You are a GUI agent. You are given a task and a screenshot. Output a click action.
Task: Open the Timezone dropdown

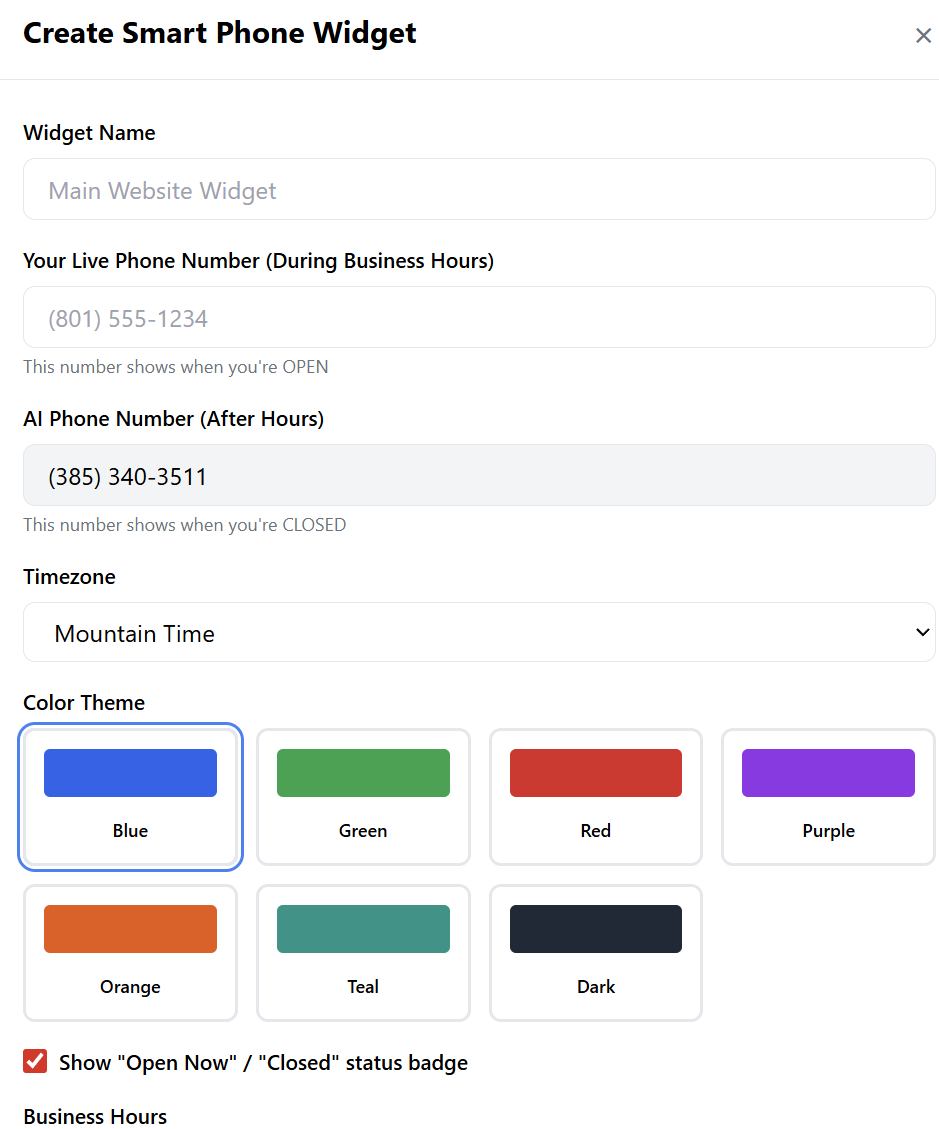(x=479, y=633)
